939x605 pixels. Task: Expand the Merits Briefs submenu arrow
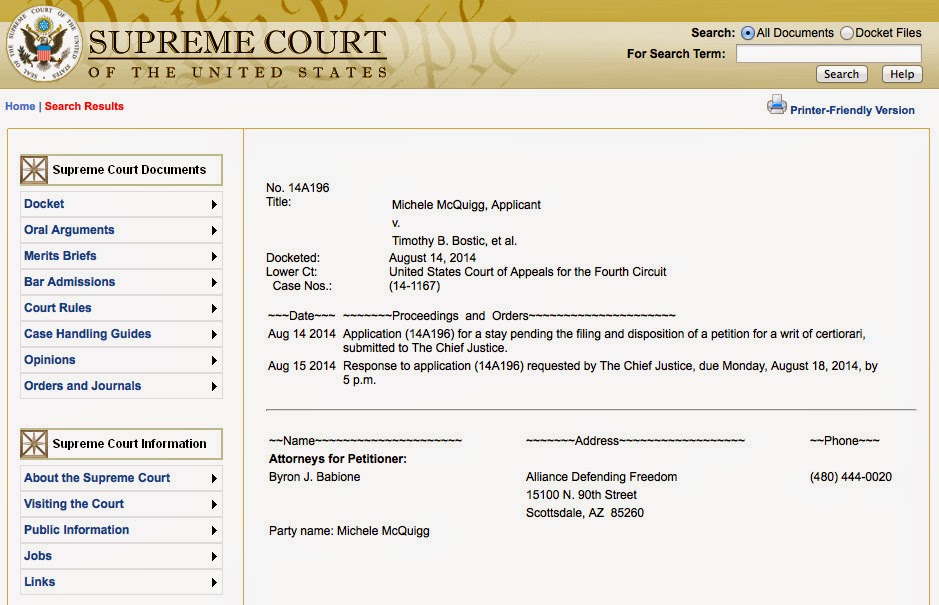point(214,256)
